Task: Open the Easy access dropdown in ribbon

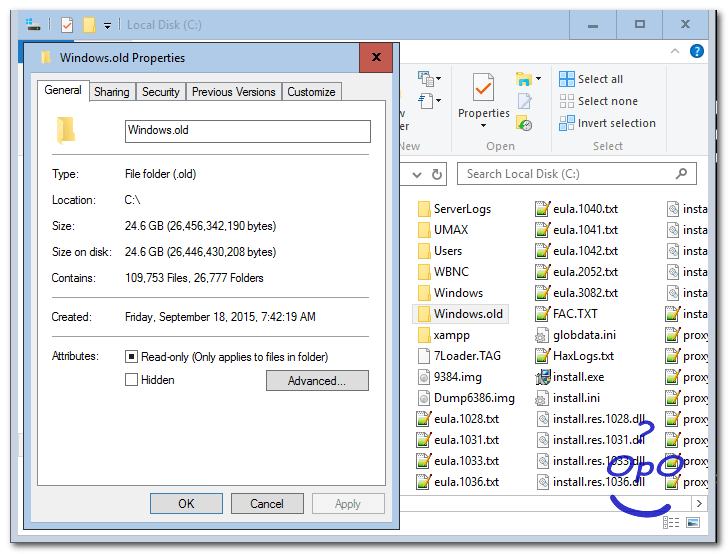Action: point(429,100)
